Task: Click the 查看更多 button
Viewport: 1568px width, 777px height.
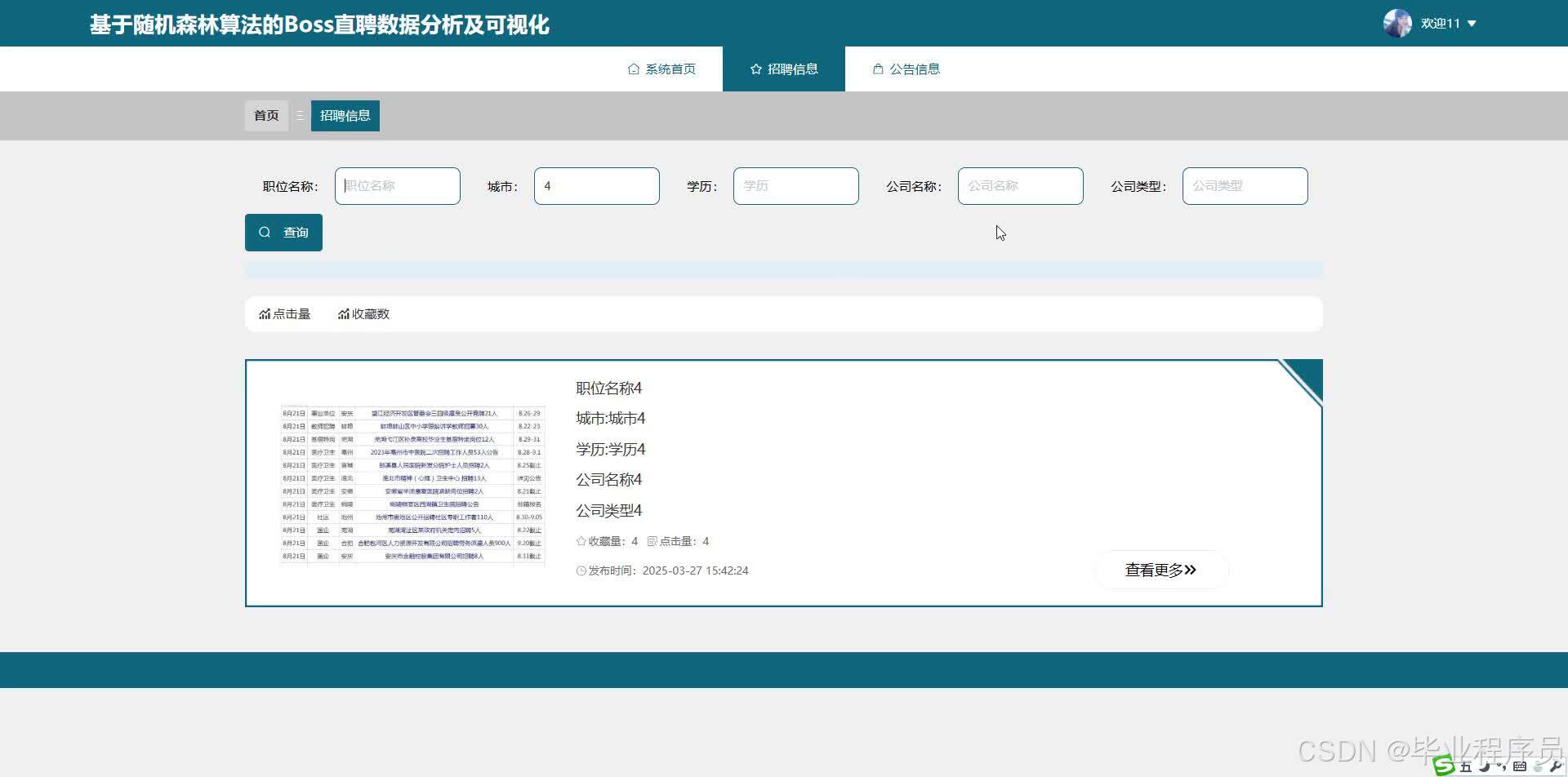Action: 1160,570
